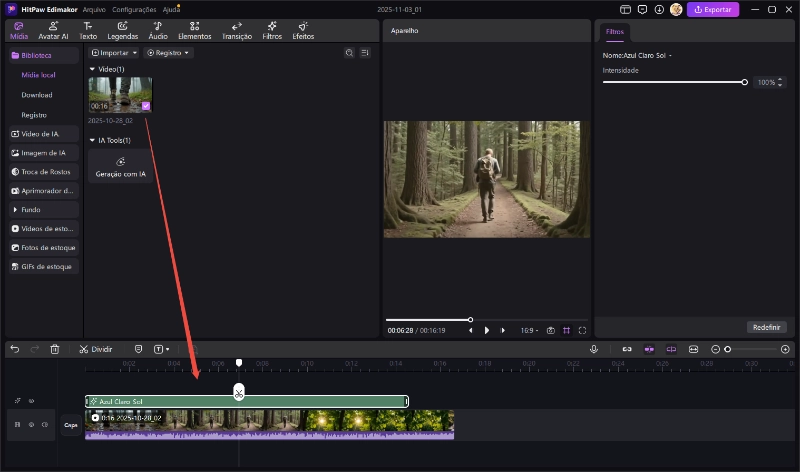This screenshot has width=800, height=472.
Task: Toggle the purple checkmark on video thumbnail
Action: [146, 105]
